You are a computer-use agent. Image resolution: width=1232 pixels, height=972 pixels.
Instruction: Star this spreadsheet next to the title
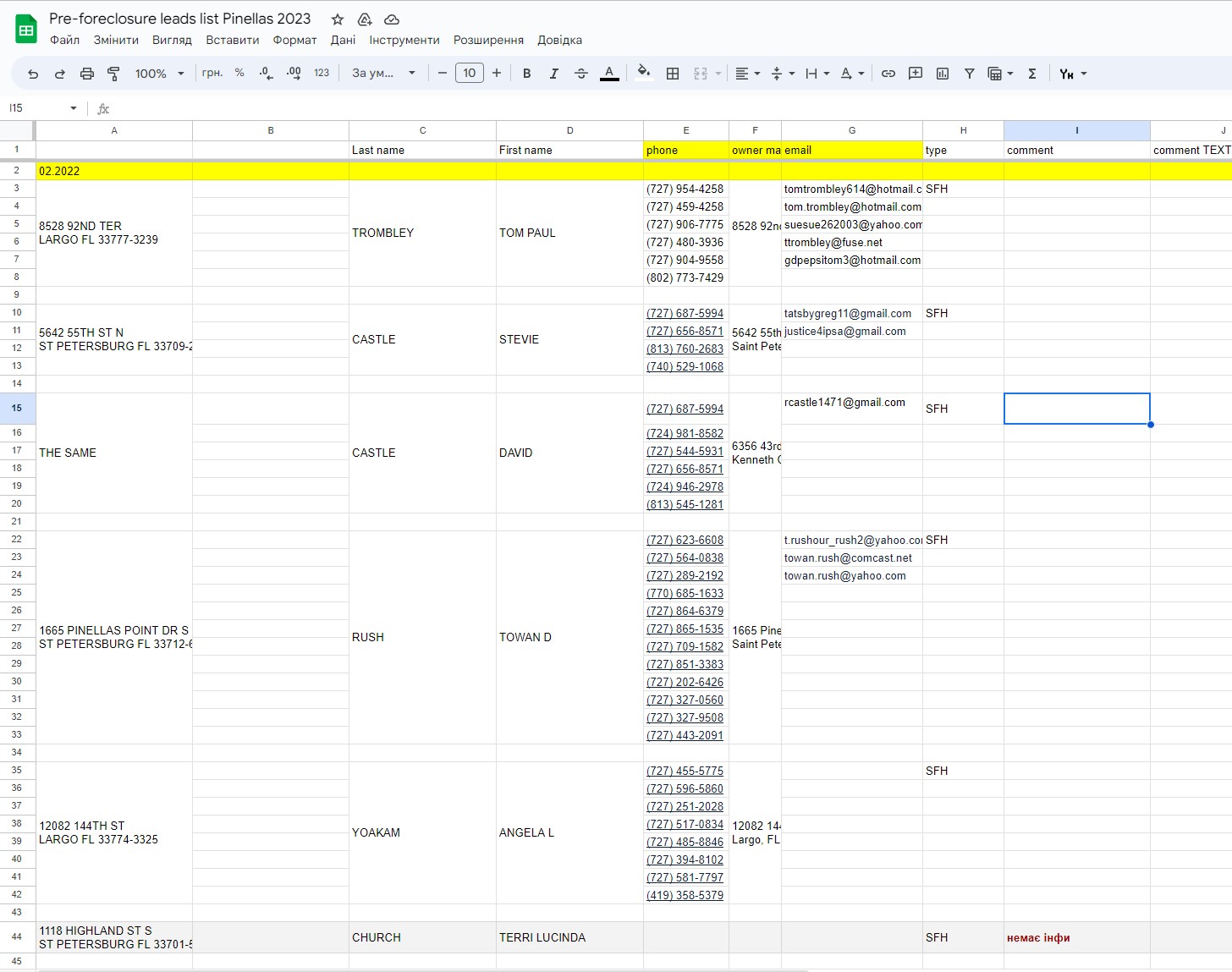point(338,19)
